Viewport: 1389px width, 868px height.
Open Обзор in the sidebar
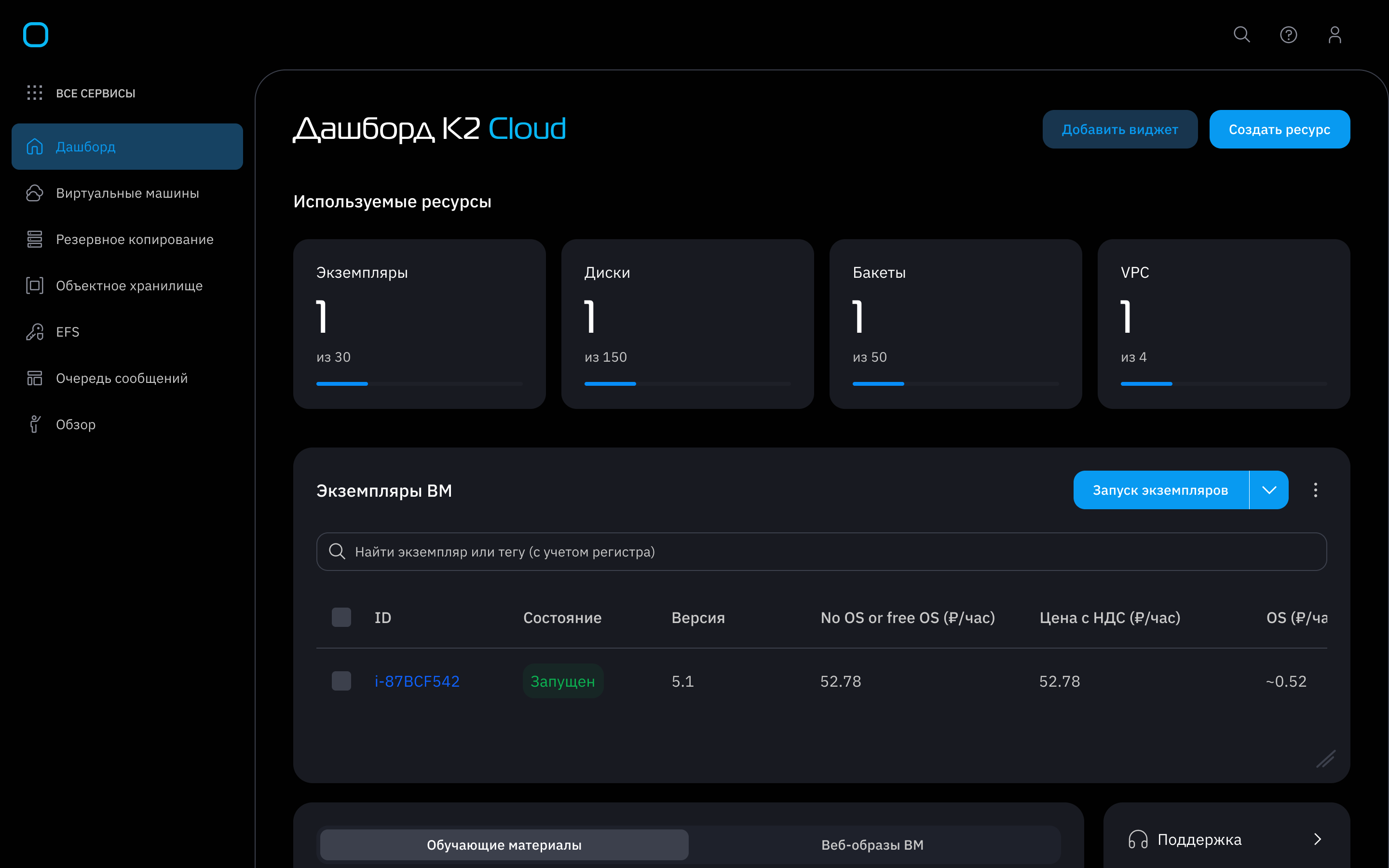(x=127, y=424)
